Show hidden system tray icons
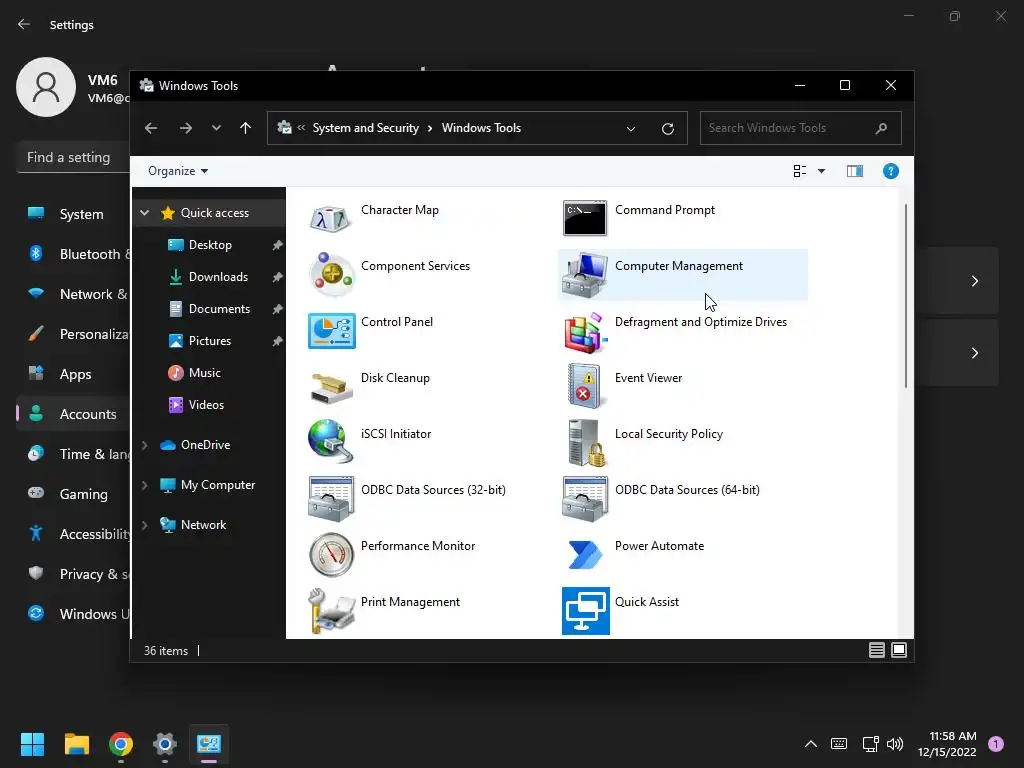Screen dimensions: 1024x768 coord(810,744)
